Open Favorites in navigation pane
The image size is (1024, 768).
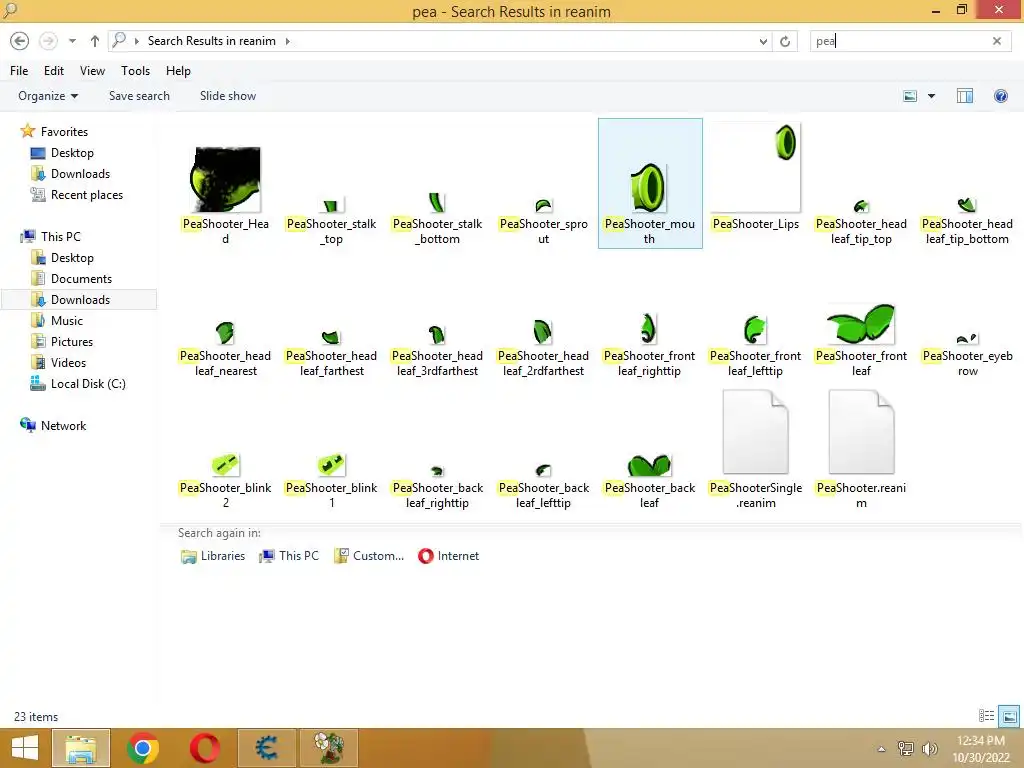pos(64,132)
